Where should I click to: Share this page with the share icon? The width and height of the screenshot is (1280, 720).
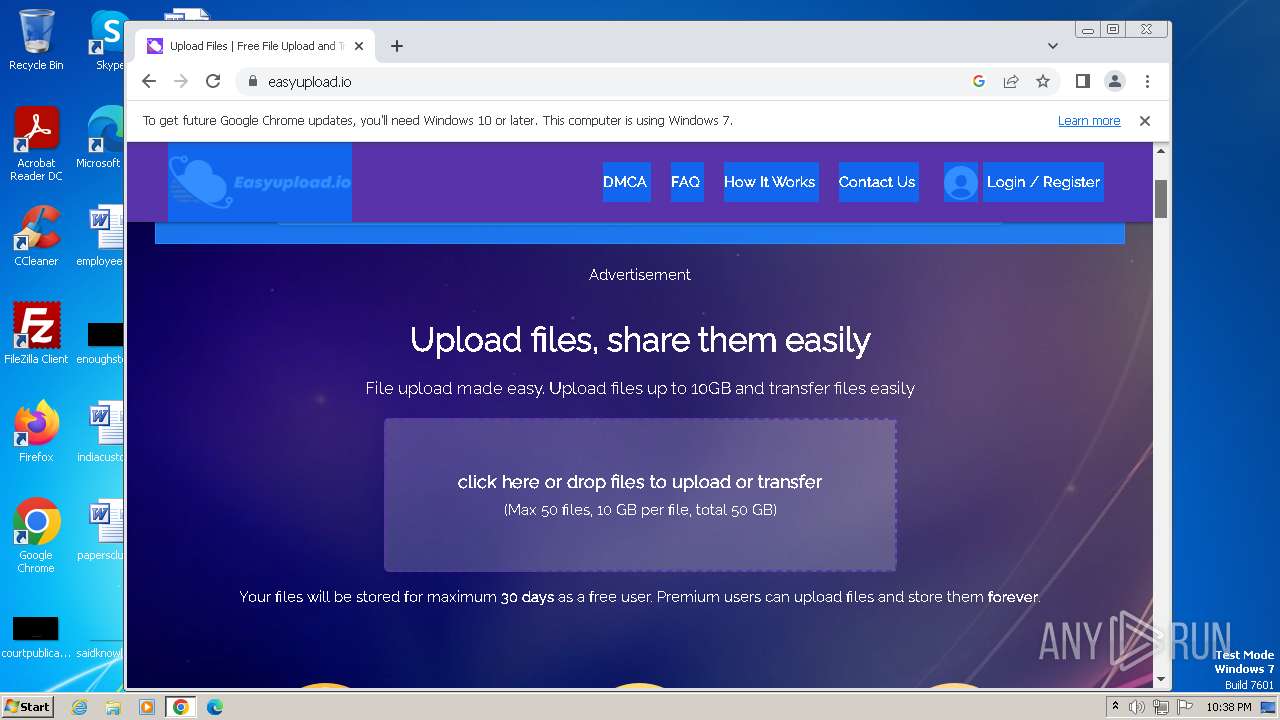click(1011, 82)
